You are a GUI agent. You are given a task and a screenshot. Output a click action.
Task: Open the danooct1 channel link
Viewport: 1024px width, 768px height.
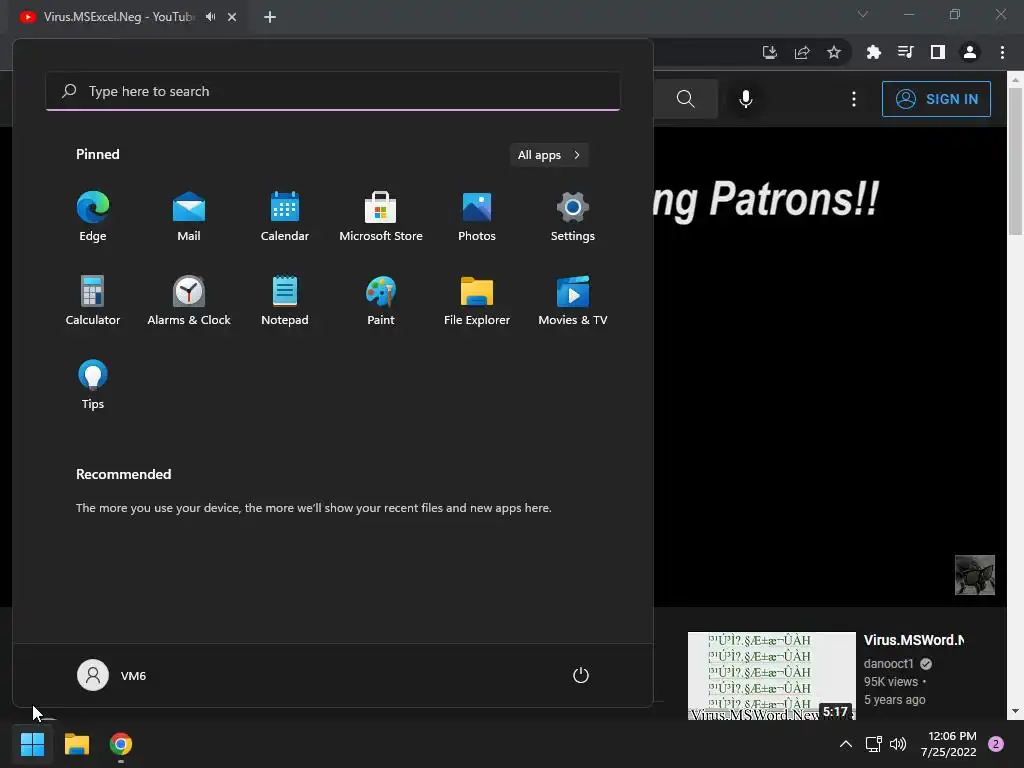tap(888, 664)
